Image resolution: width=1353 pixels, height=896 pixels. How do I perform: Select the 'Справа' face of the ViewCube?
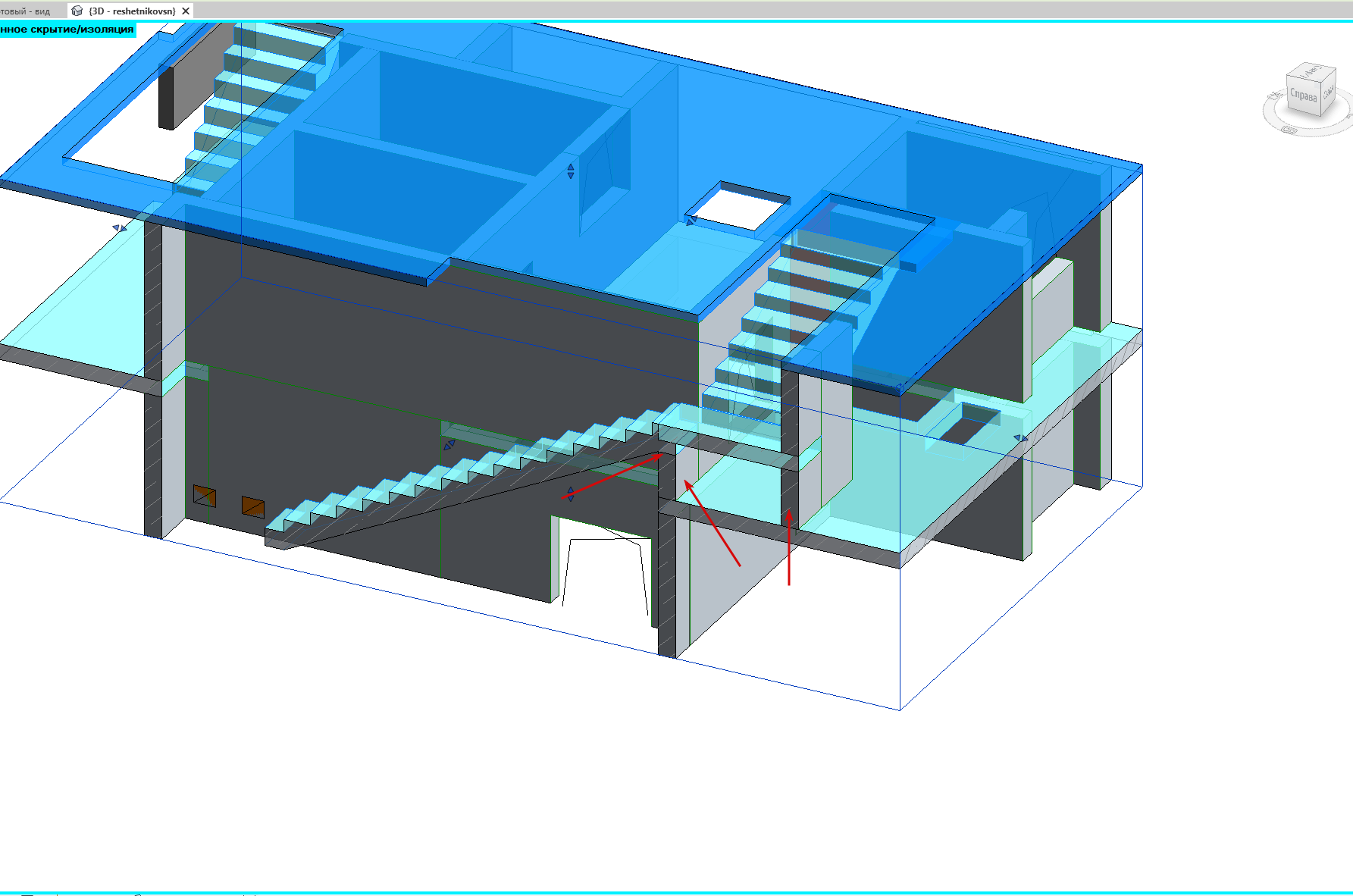(1303, 96)
